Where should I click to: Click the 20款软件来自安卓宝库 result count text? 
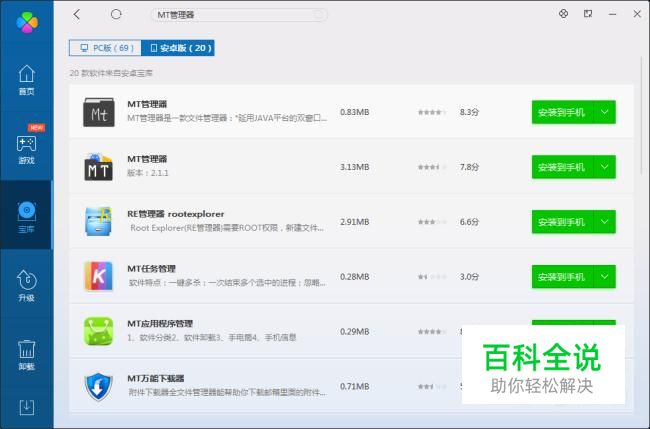click(111, 73)
